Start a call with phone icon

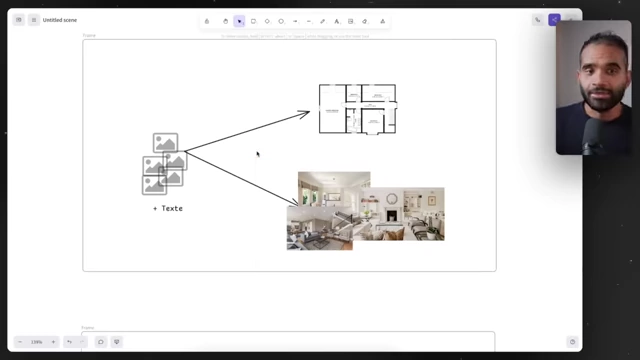[x=538, y=20]
